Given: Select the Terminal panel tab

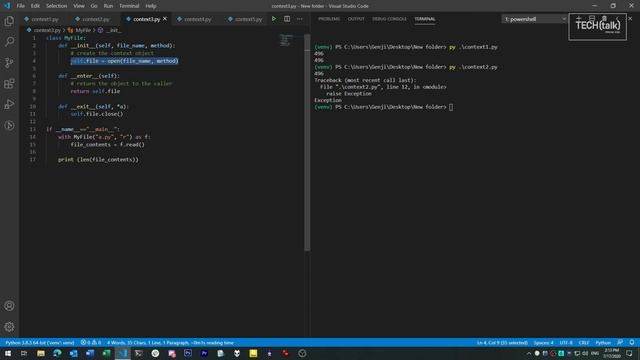Looking at the screenshot, I should [x=424, y=19].
